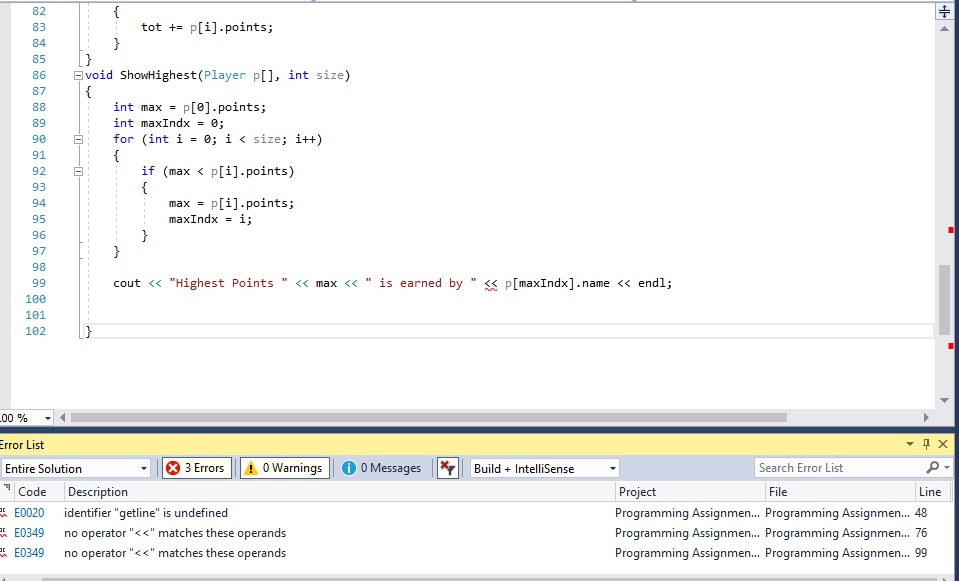Click the yellow warning triangle icon
This screenshot has height=581, width=959.
point(251,468)
